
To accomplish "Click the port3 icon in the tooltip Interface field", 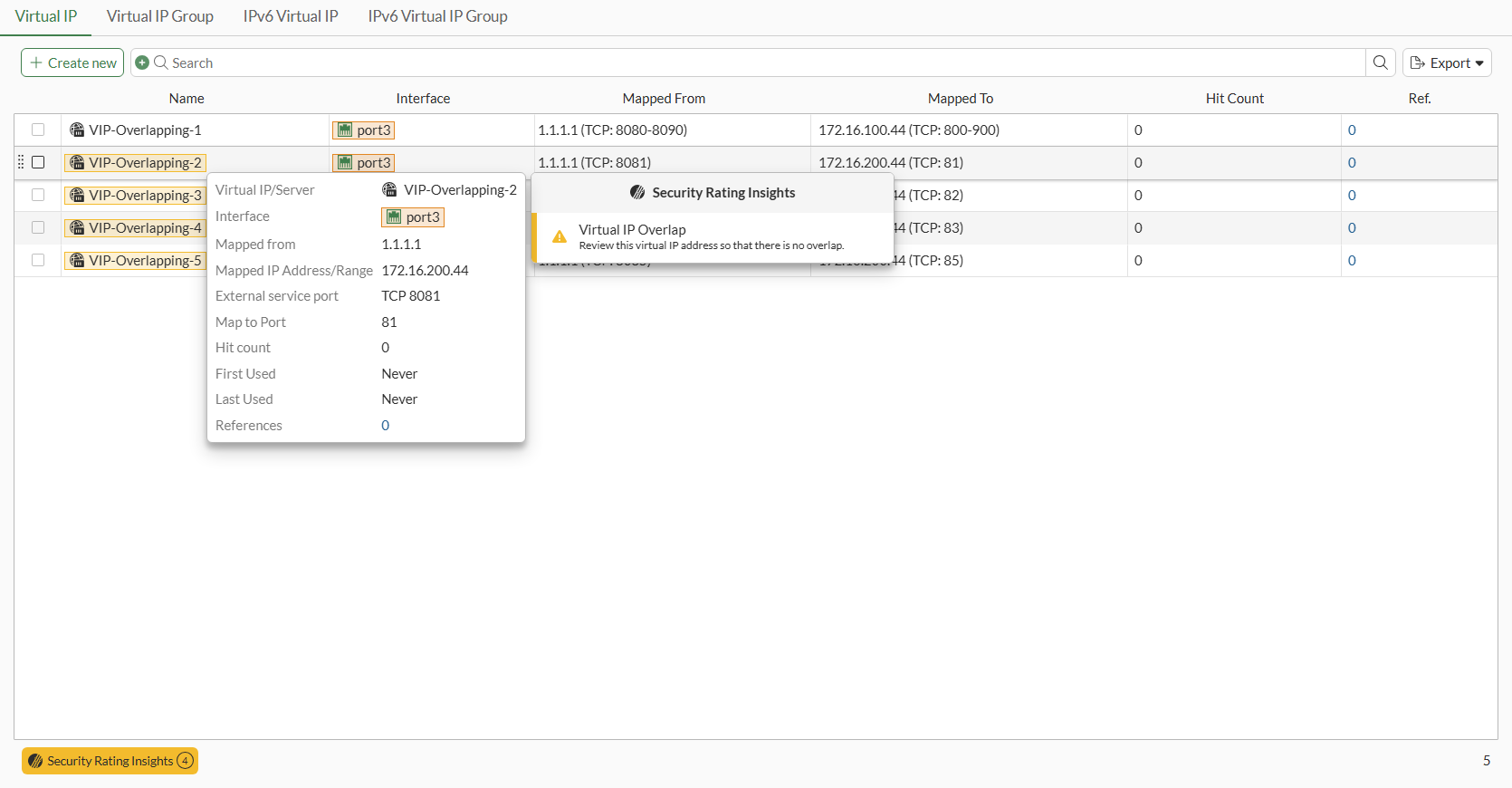I will (x=394, y=216).
